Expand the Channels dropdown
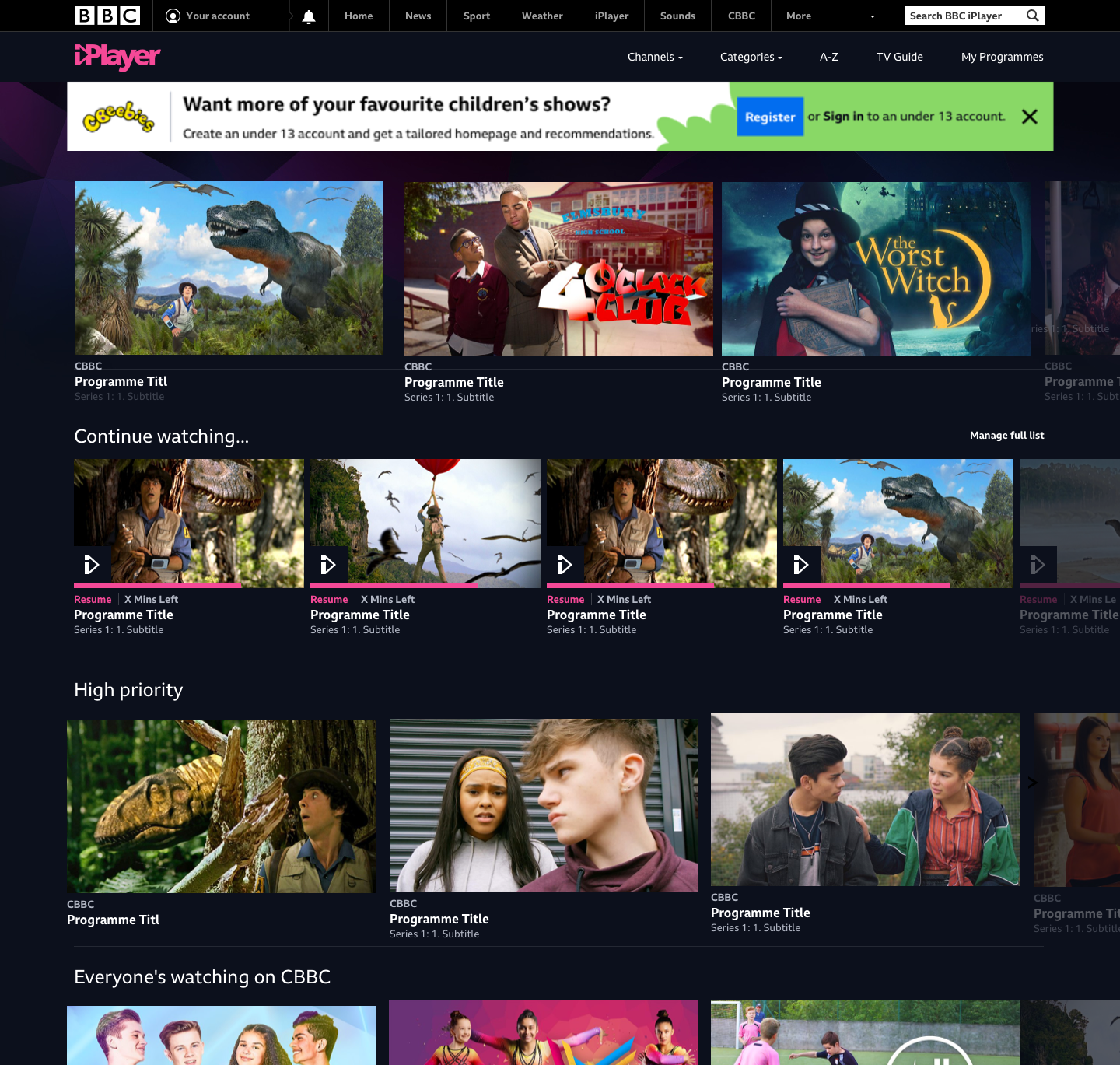This screenshot has width=1120, height=1065. point(655,57)
